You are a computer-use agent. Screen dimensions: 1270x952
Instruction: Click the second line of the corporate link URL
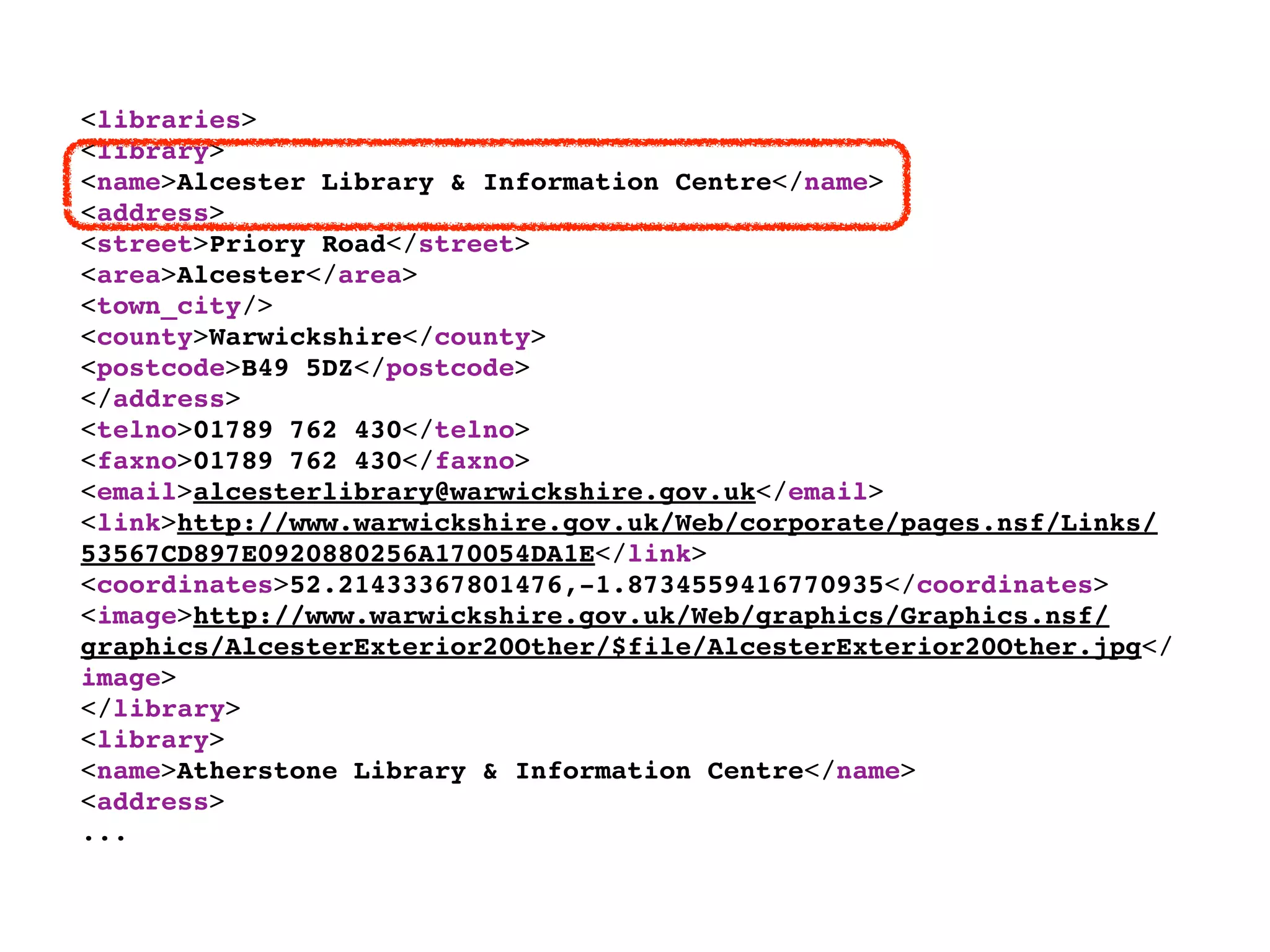(x=338, y=554)
